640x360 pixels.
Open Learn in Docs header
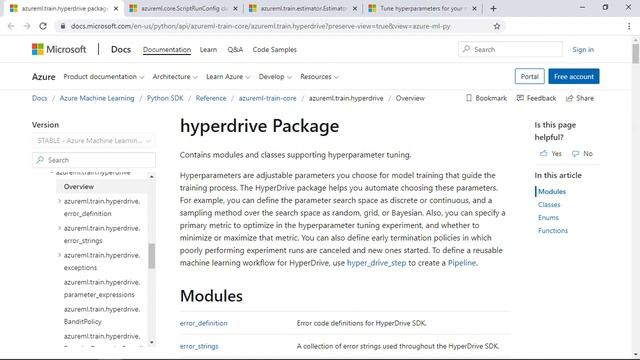(208, 49)
